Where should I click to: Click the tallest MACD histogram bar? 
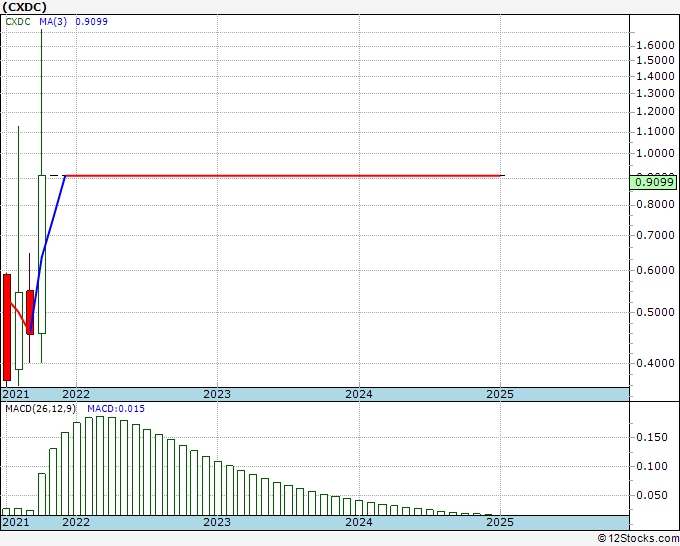[100, 466]
